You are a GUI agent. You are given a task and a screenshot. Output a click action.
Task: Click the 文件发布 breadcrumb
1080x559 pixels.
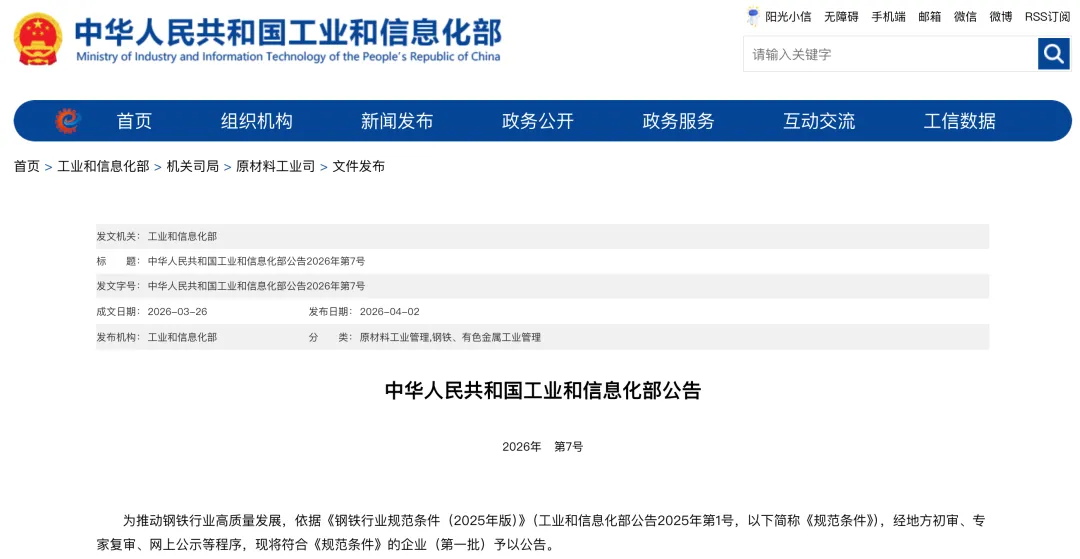[358, 167]
